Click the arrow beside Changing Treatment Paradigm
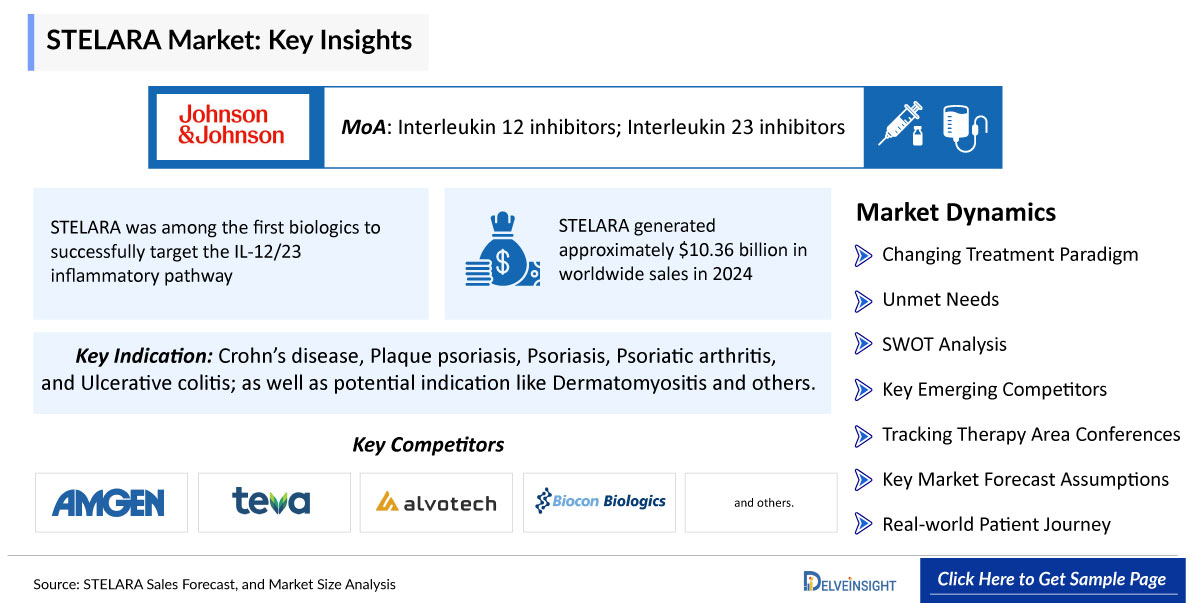The width and height of the screenshot is (1200, 603). tap(863, 255)
